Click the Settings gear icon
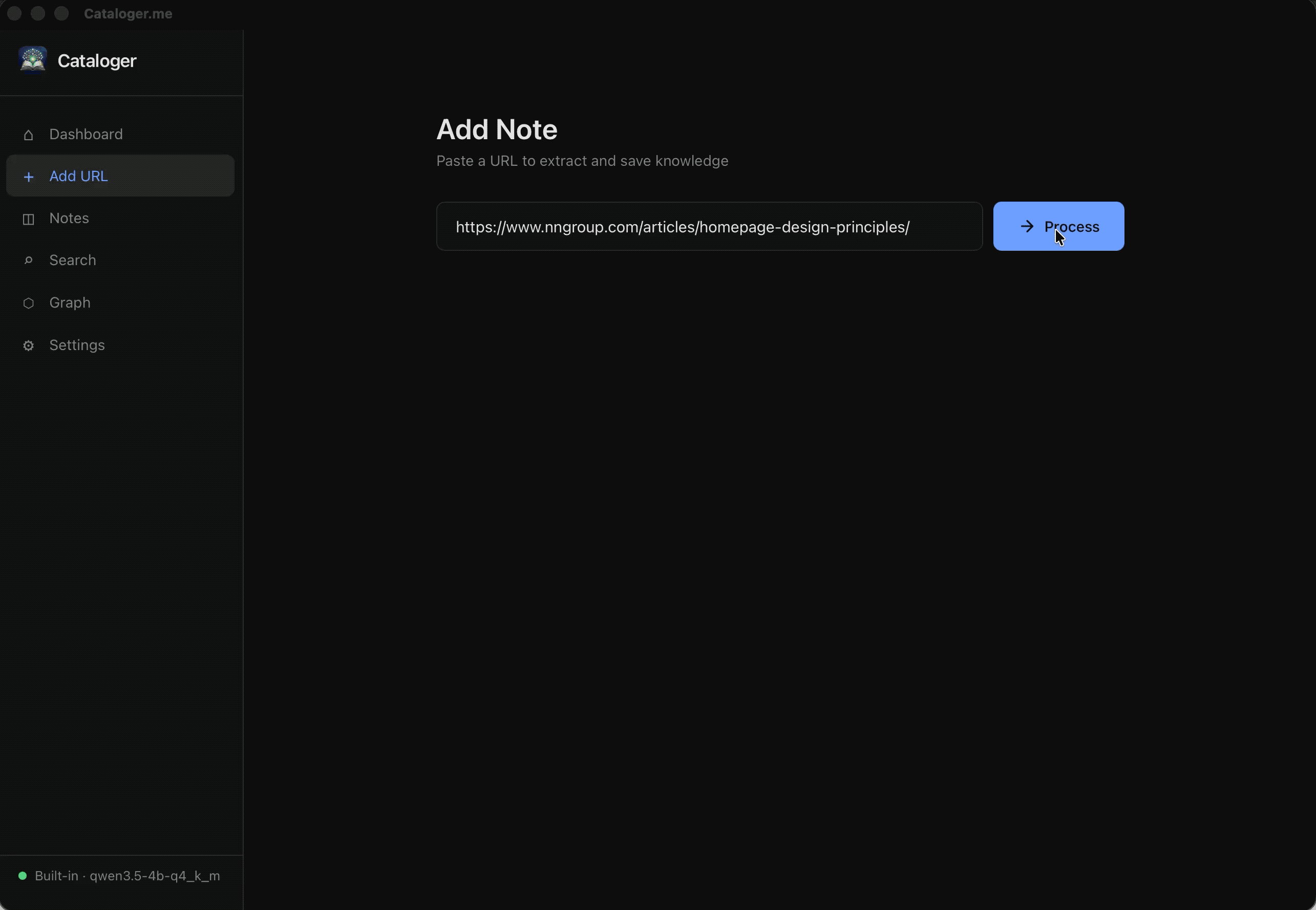The image size is (1316, 910). 29,345
